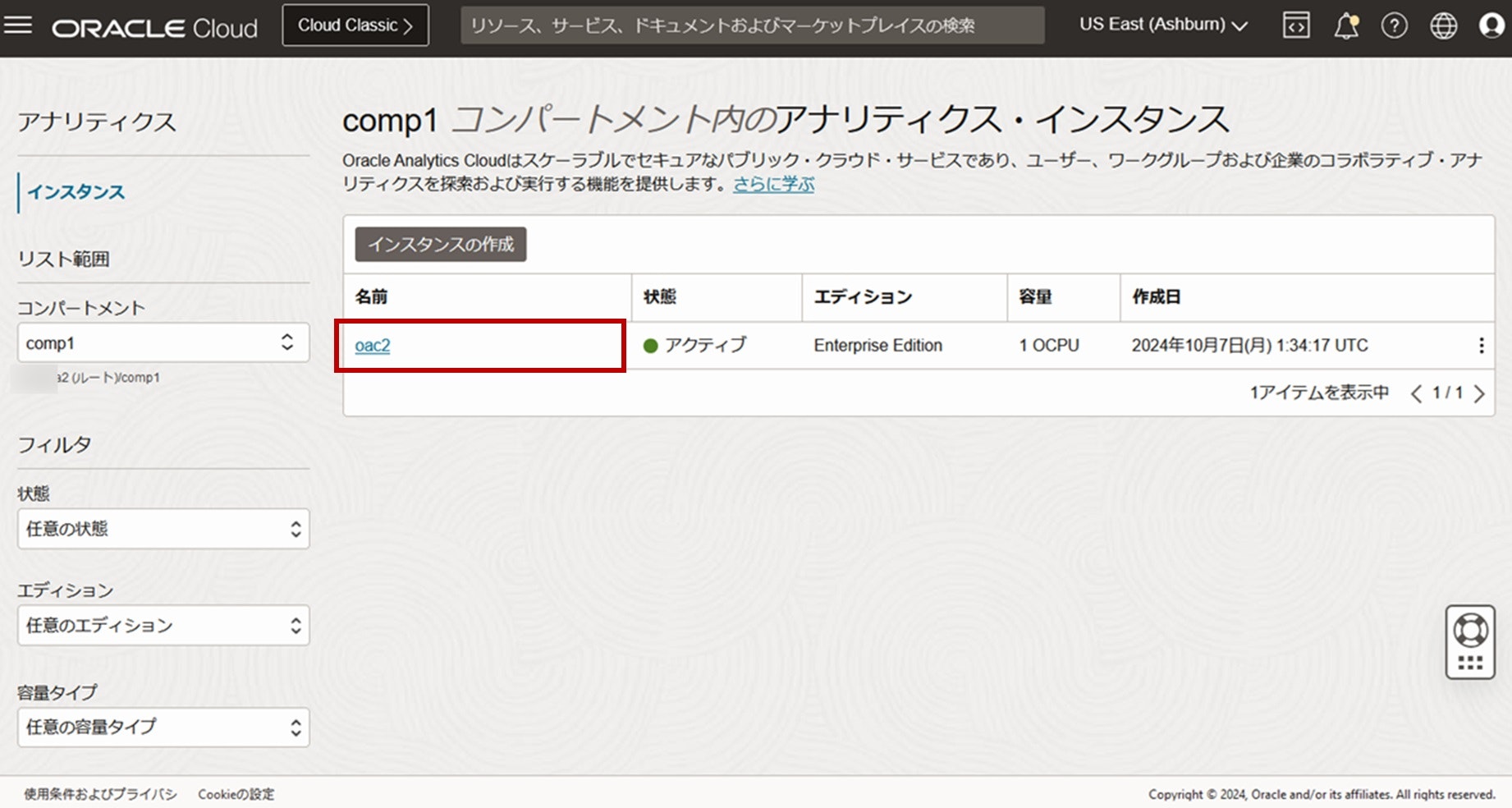Open the Cloud Shell developer tools icon

pos(1296,25)
